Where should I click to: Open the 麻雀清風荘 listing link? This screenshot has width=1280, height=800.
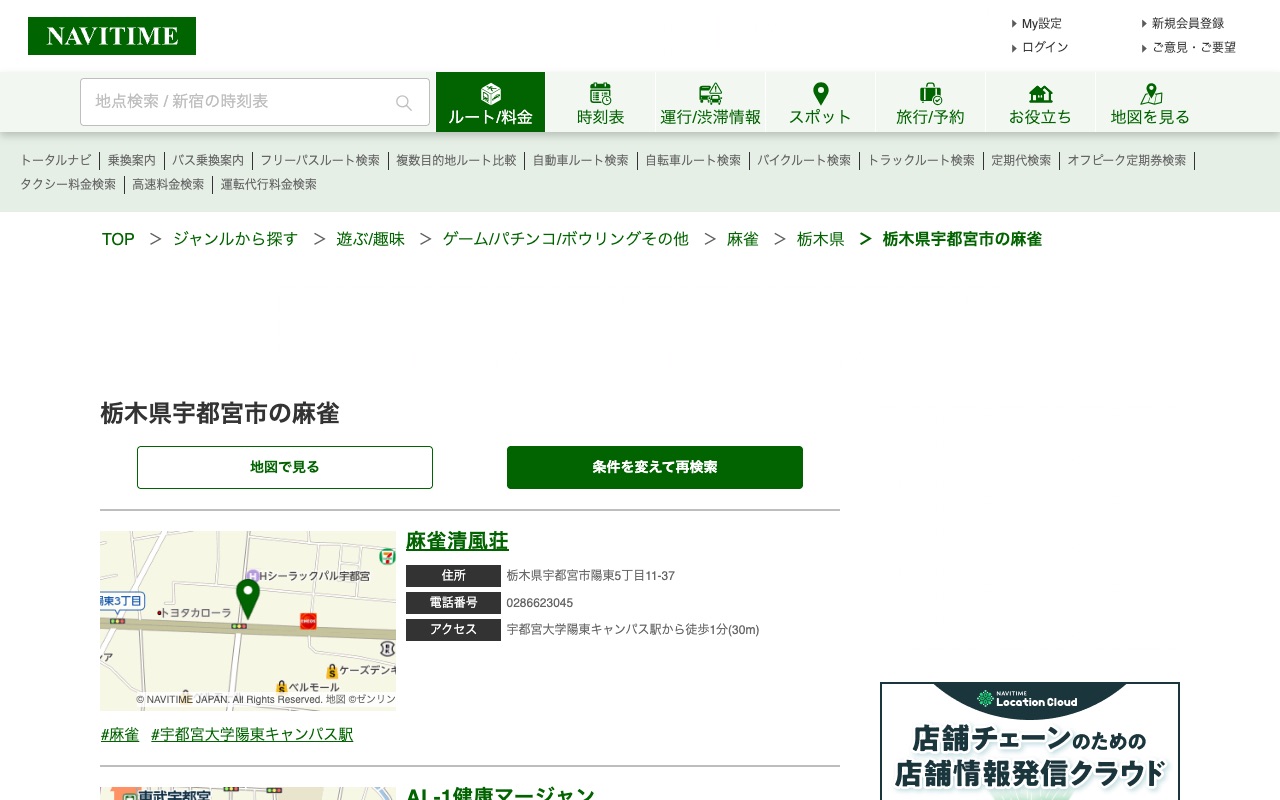pos(457,540)
